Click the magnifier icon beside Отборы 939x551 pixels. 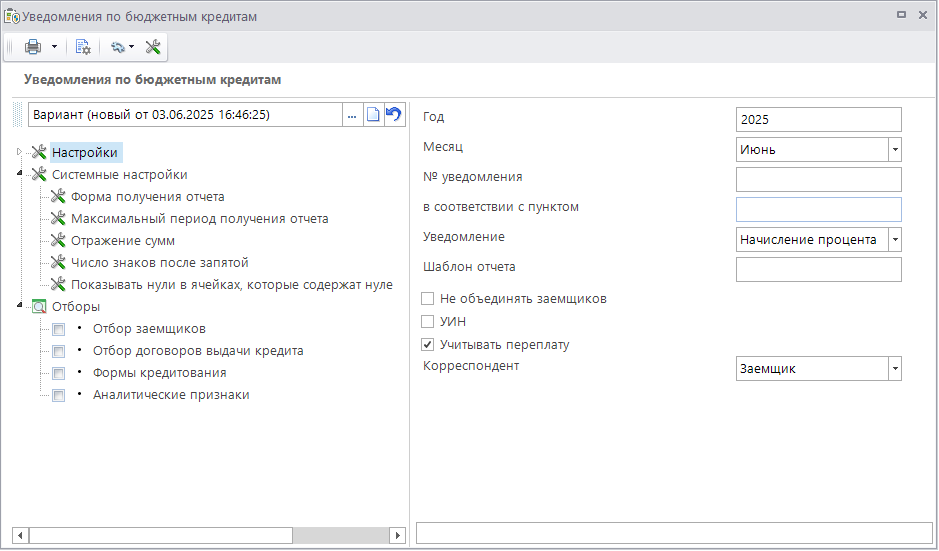point(40,307)
